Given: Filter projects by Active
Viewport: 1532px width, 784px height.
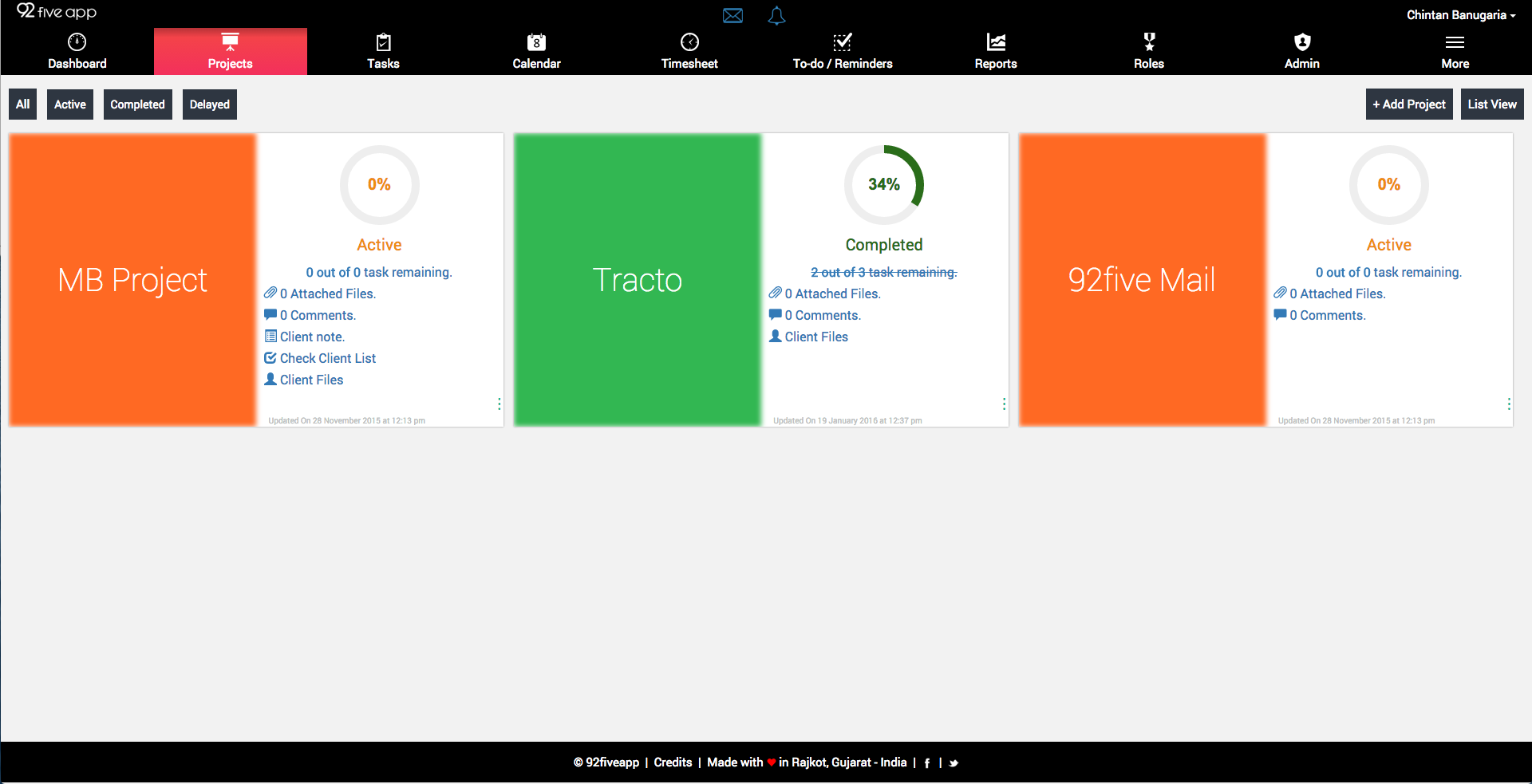Looking at the screenshot, I should pyautogui.click(x=70, y=104).
